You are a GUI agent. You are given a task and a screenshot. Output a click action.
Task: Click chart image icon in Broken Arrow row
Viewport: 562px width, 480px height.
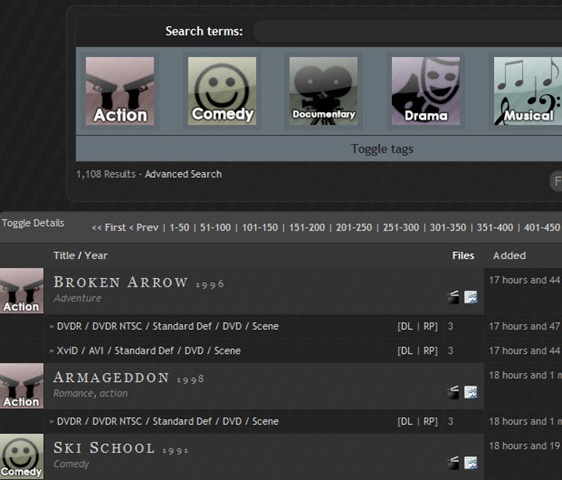471,297
